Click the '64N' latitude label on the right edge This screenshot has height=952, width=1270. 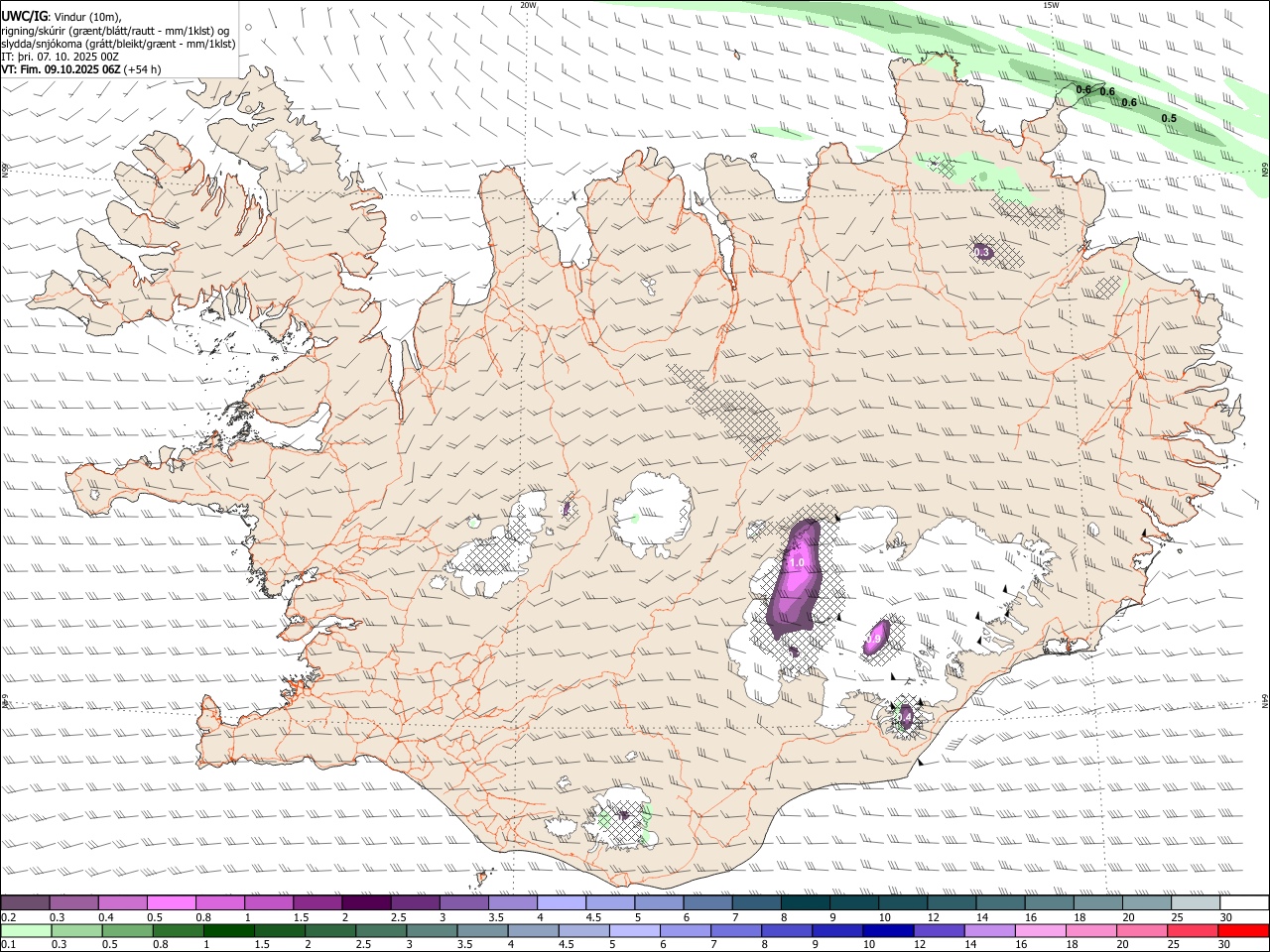coord(1265,701)
